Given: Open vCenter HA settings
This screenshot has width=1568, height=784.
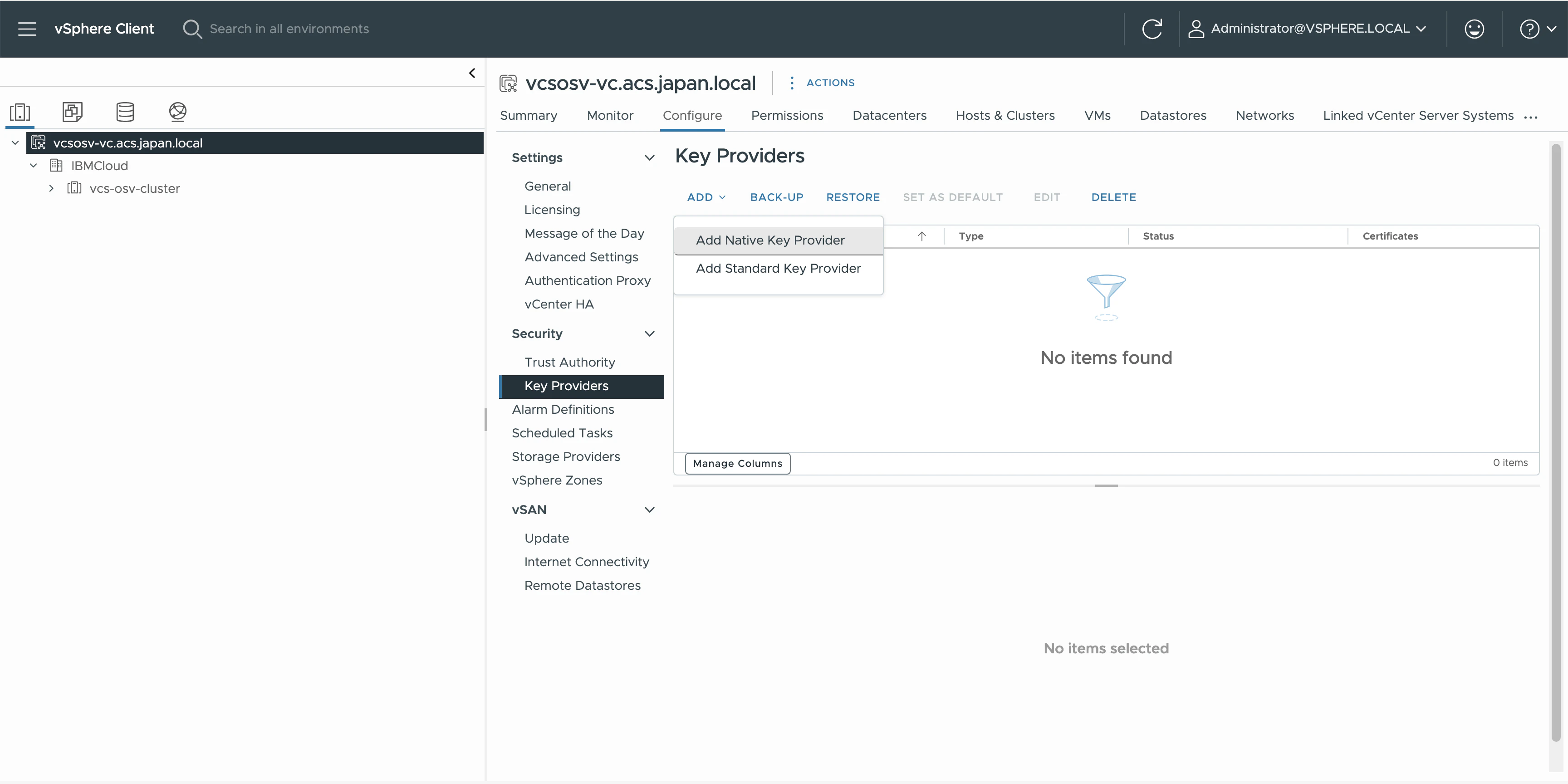Looking at the screenshot, I should point(559,304).
